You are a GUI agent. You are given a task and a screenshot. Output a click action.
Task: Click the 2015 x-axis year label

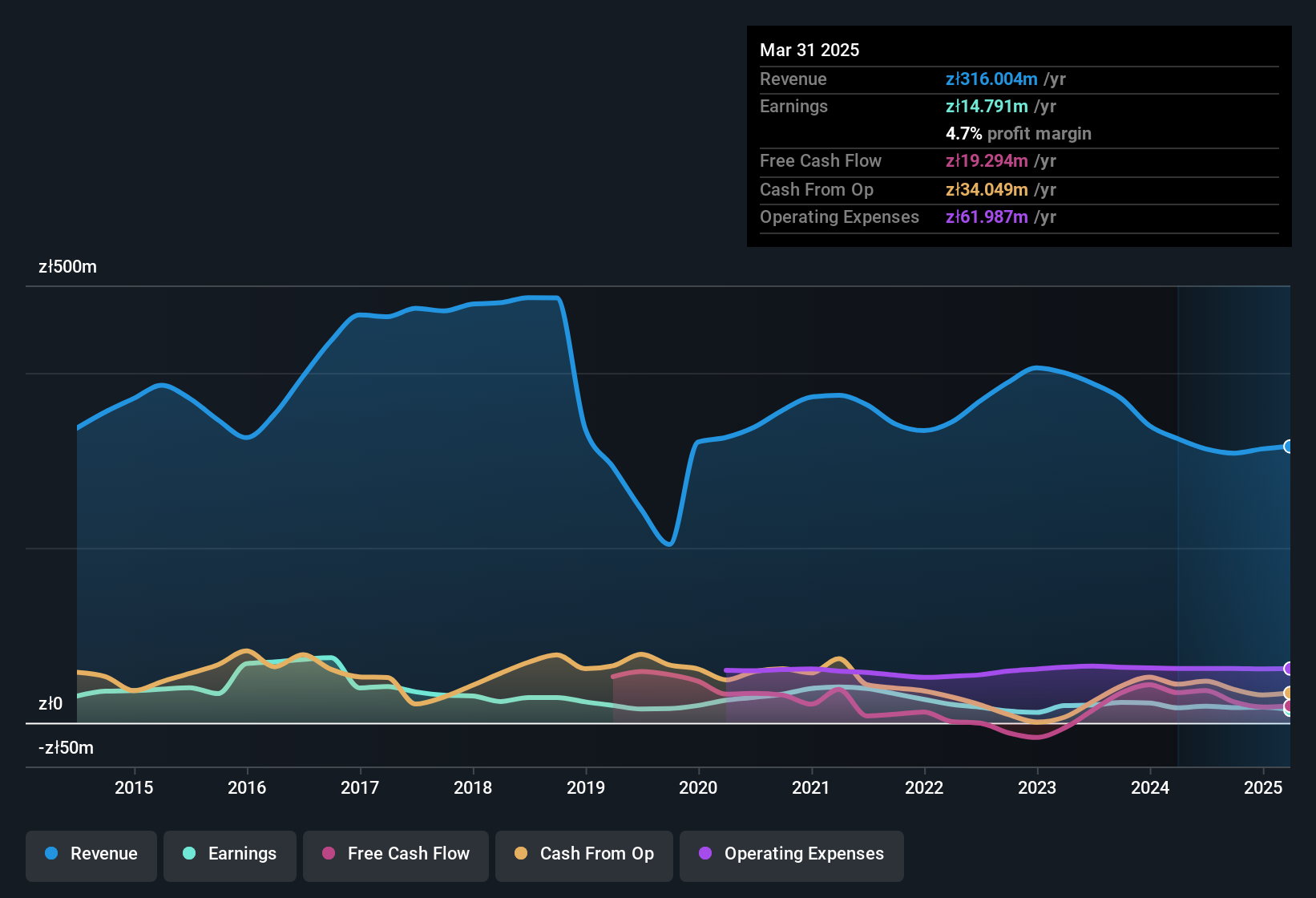point(134,787)
